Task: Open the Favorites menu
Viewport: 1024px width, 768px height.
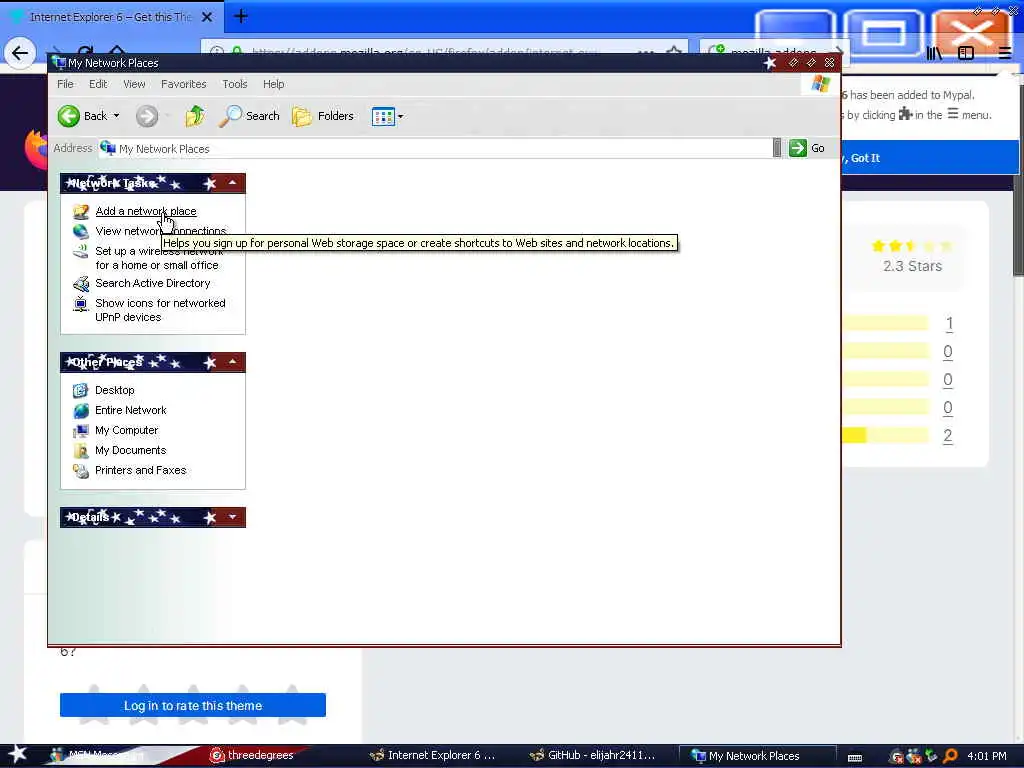Action: [x=184, y=84]
